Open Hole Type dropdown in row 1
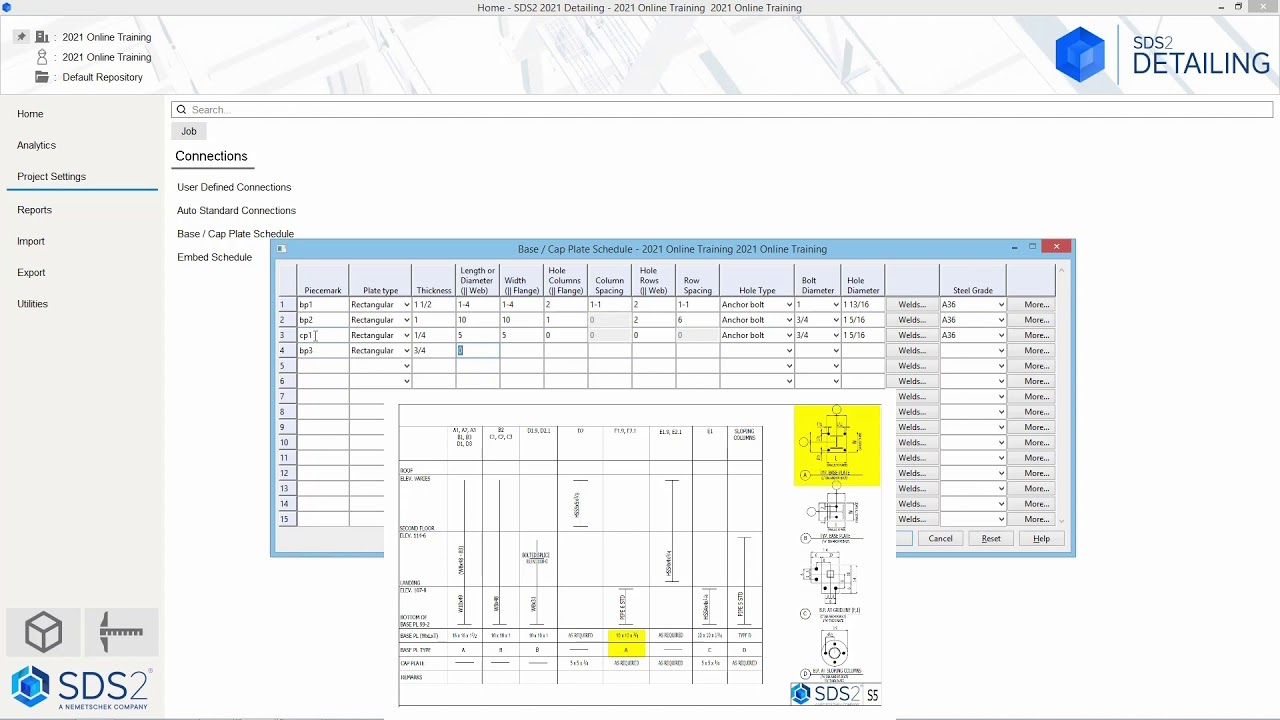Viewport: 1280px width, 720px height. coord(789,305)
